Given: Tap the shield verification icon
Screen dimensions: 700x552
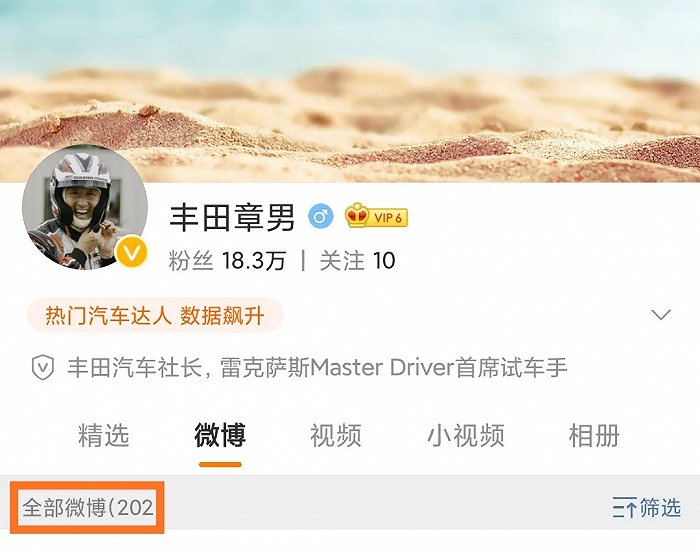Looking at the screenshot, I should pos(43,368).
